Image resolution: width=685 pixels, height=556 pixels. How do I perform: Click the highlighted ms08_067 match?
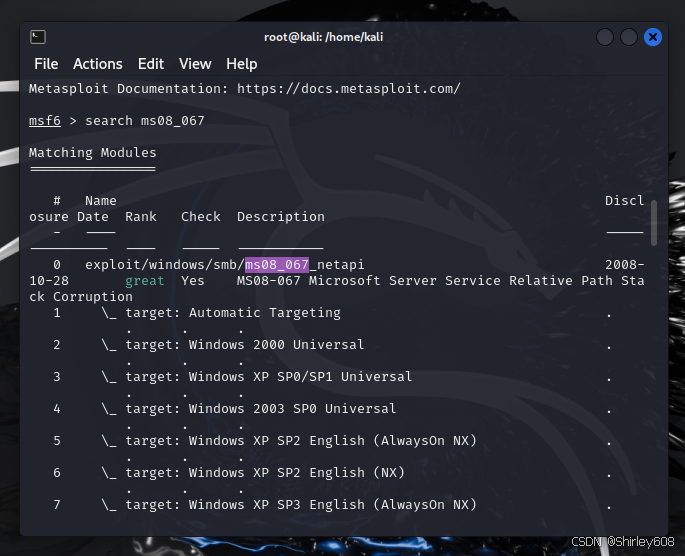277,265
